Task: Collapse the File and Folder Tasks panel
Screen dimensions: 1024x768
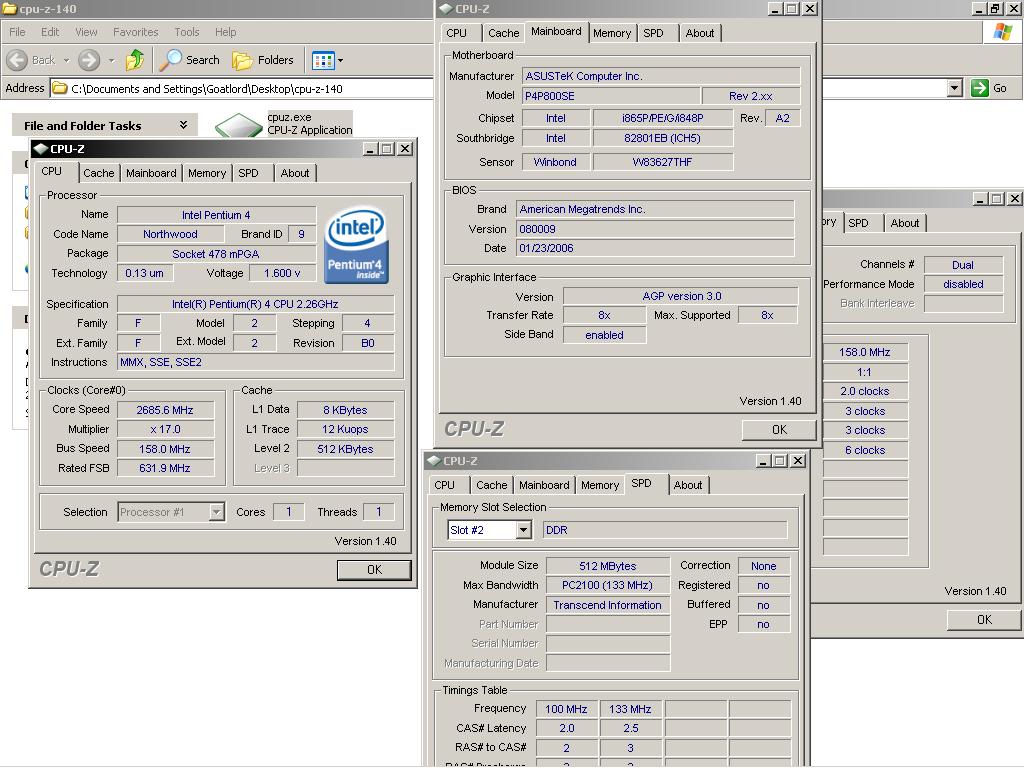Action: coord(184,125)
